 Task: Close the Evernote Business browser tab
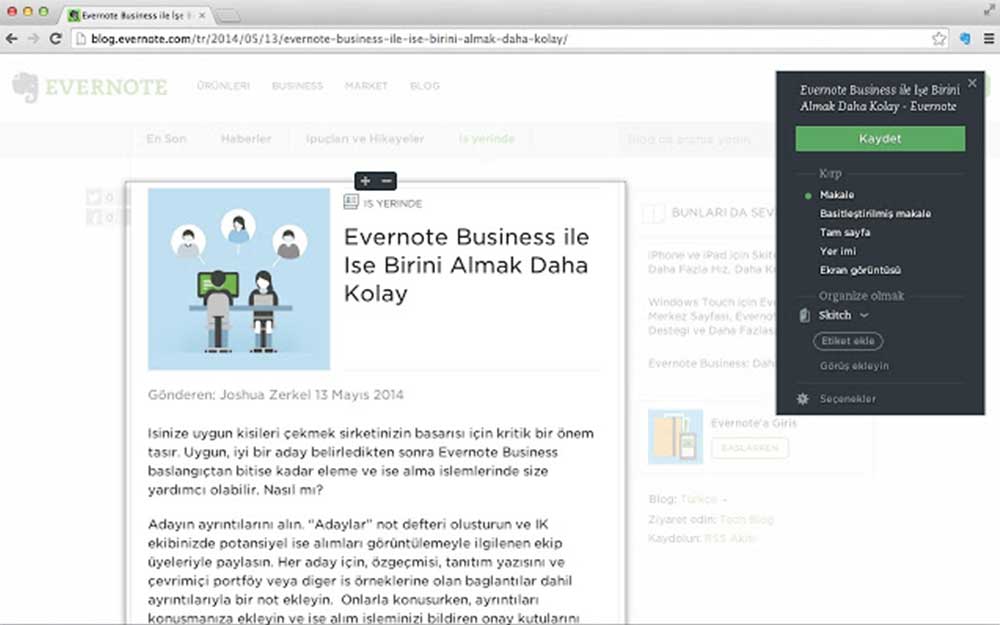(x=202, y=15)
